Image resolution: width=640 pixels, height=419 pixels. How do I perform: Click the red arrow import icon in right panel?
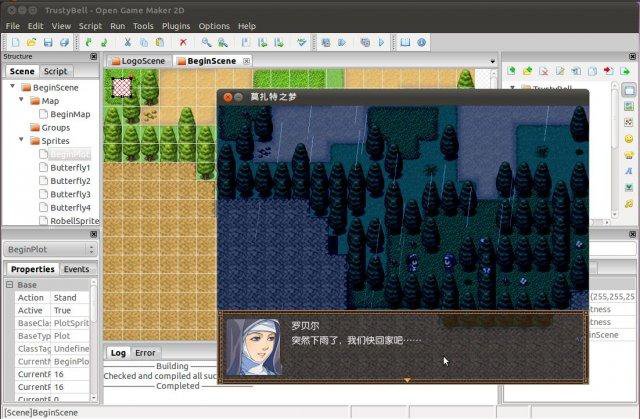[609, 71]
